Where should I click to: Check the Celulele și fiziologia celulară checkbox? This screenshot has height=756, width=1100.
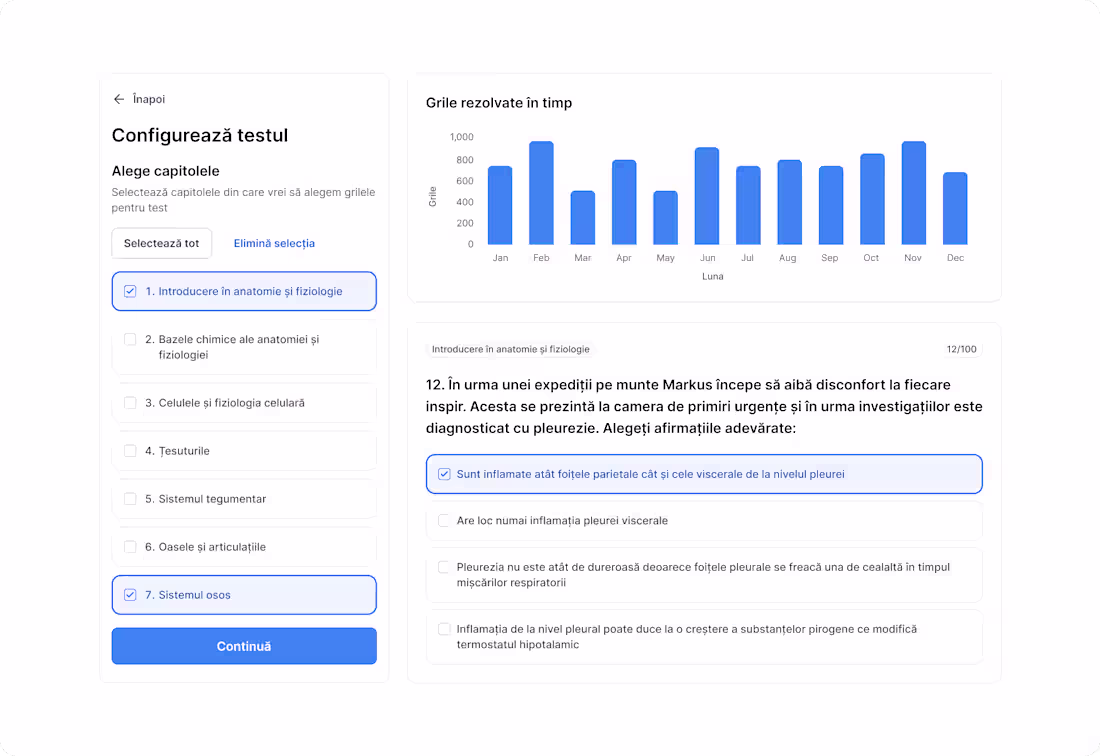coord(130,403)
